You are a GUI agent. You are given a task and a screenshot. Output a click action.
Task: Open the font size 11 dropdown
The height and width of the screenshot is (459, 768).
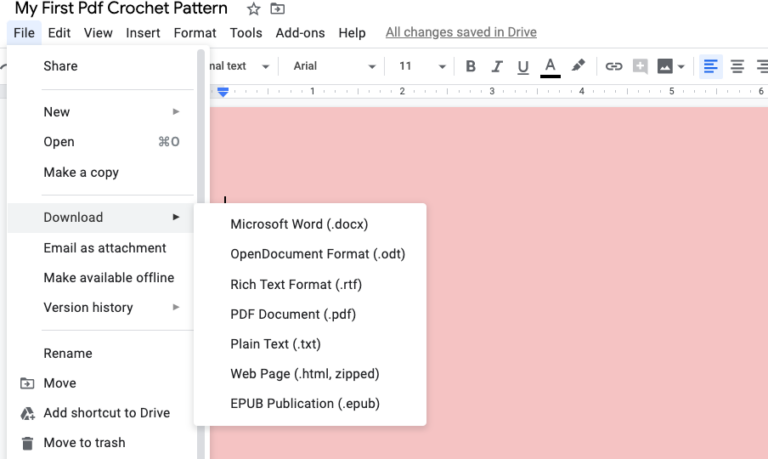[422, 67]
